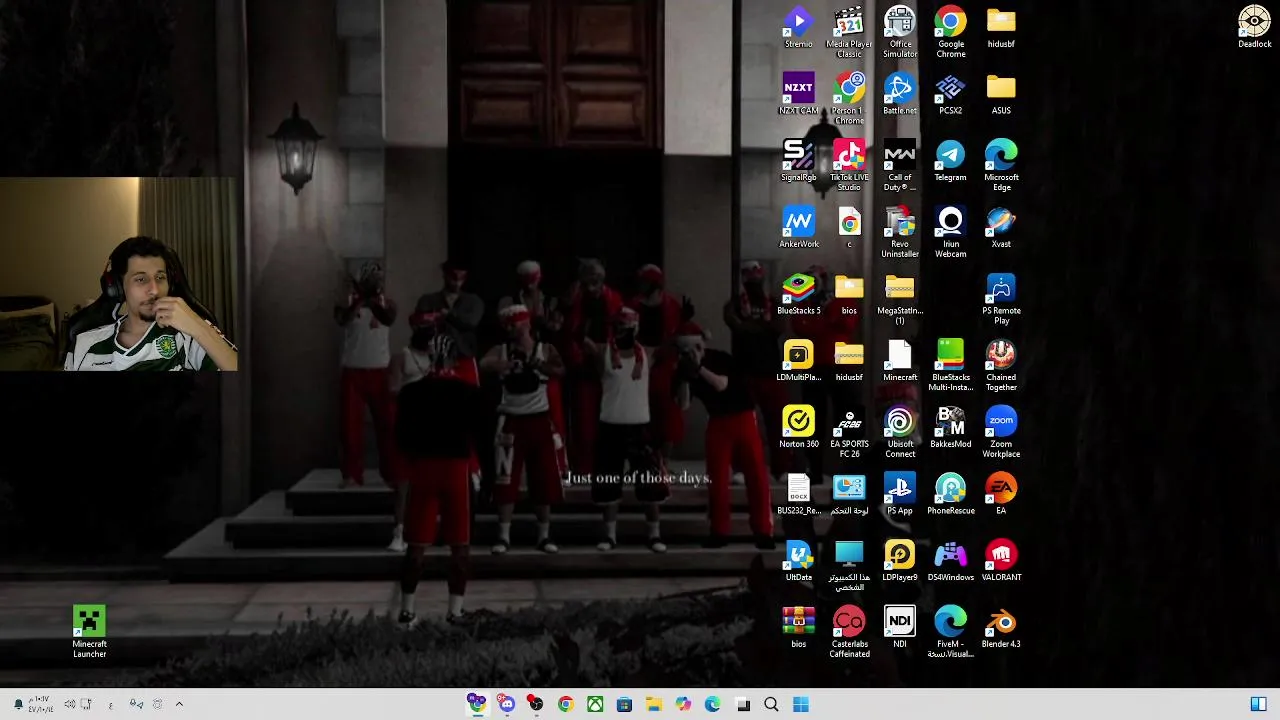
Task: Open the Deadlock desktop shortcut
Action: [x=1254, y=28]
